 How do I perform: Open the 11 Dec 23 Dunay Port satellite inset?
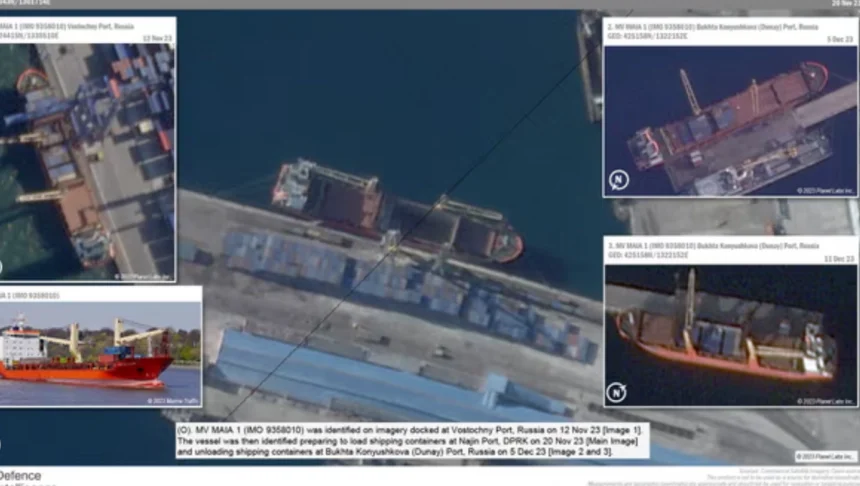731,335
